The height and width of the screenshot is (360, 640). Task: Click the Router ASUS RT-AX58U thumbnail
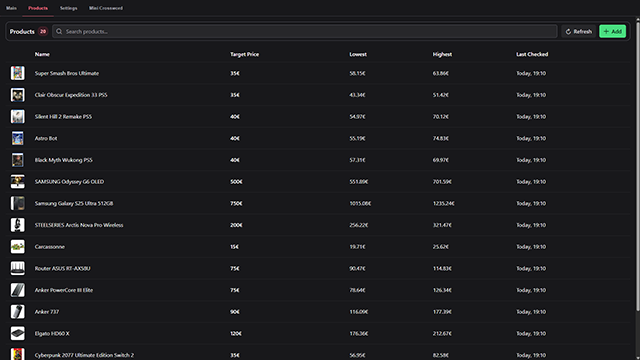click(x=18, y=268)
